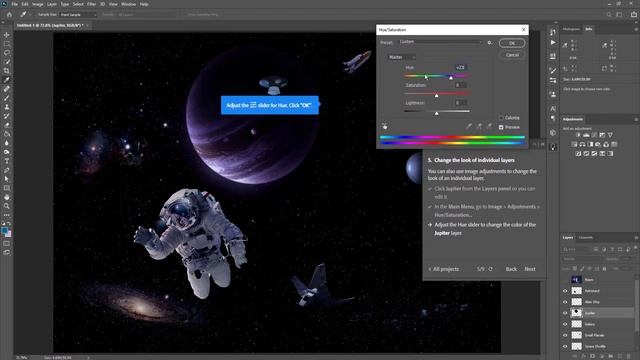
Task: Open the Character panel icon in the dock
Action: click(x=553, y=109)
